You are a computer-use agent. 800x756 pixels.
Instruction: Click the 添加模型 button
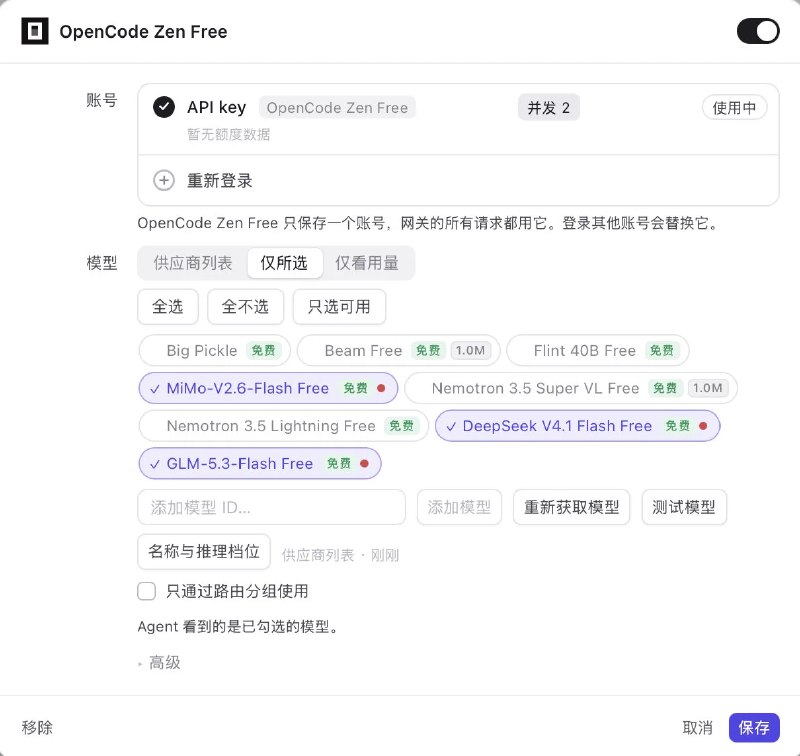[x=459, y=508]
